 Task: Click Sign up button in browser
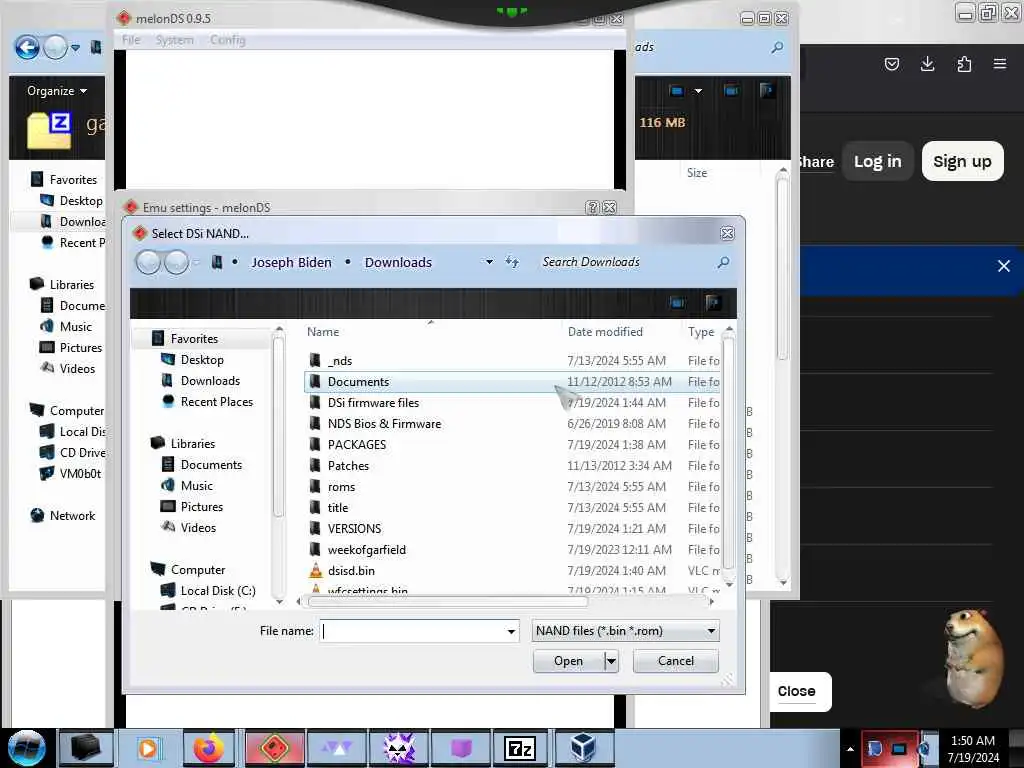(x=962, y=161)
